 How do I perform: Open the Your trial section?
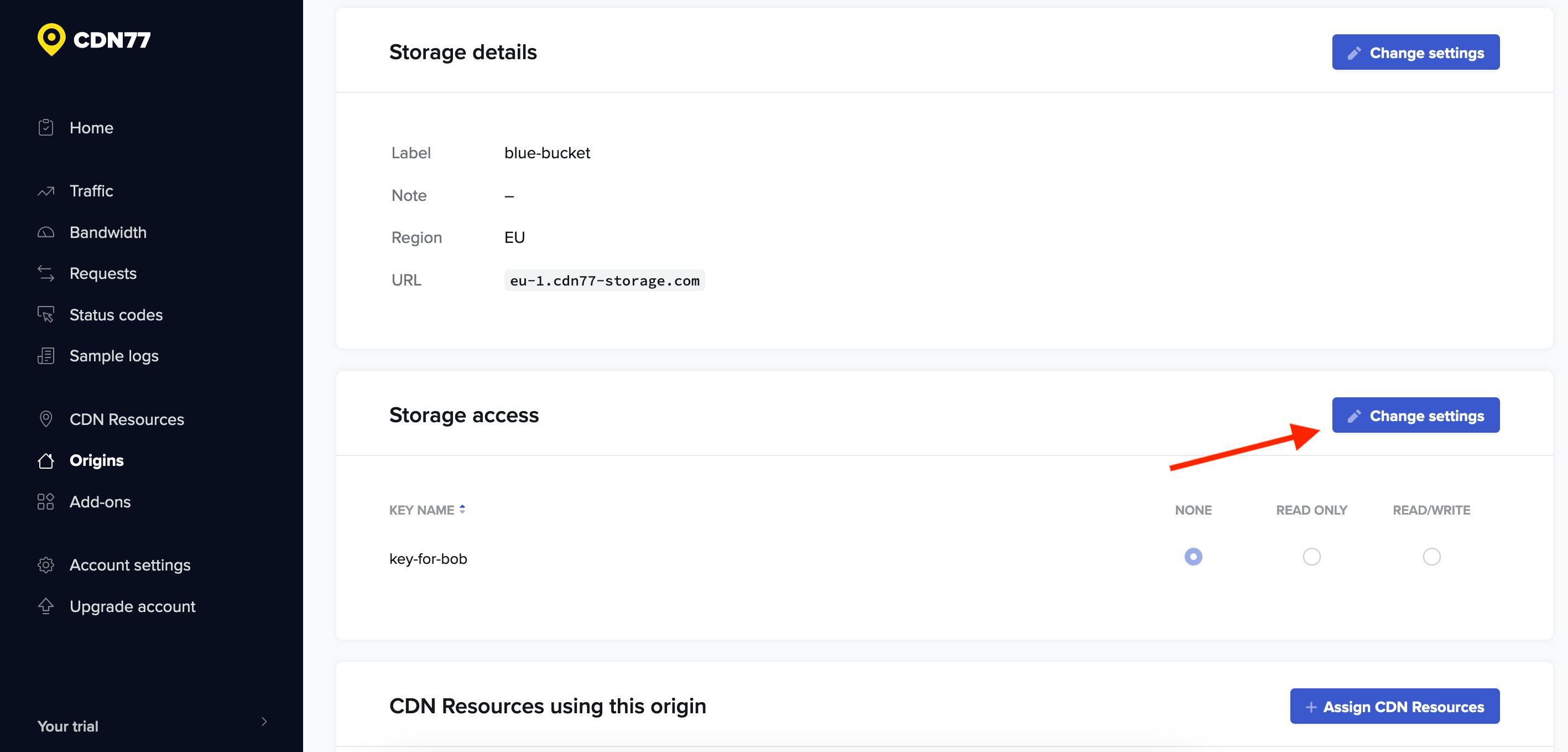coord(68,726)
